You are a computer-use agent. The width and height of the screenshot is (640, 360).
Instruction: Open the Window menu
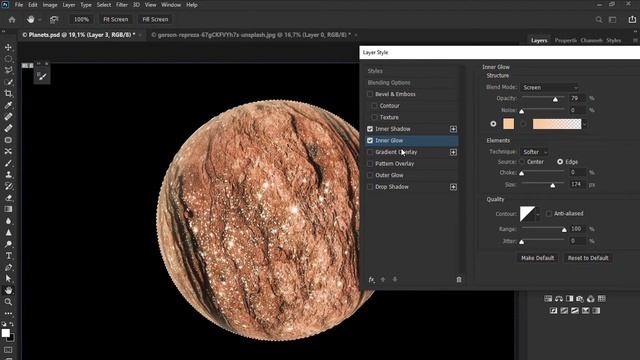click(x=171, y=5)
